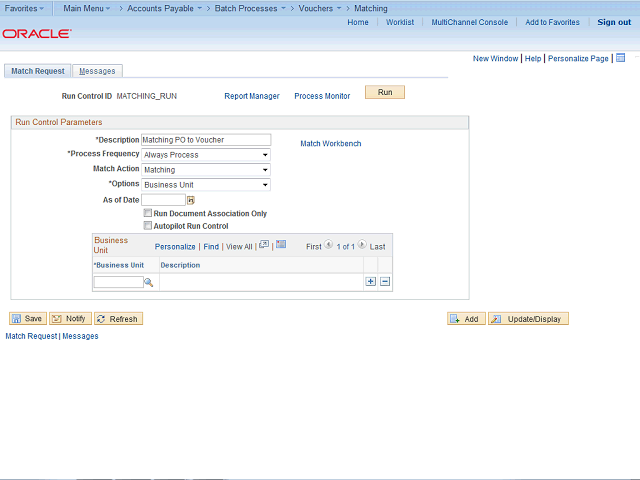This screenshot has height=480, width=640.
Task: Open the Main Menu dropdown
Action: (x=87, y=8)
